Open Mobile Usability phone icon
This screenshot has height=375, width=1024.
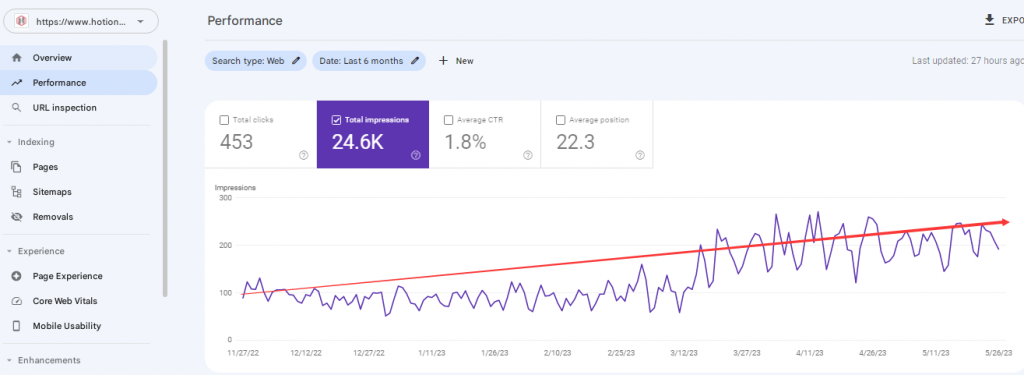pyautogui.click(x=17, y=326)
